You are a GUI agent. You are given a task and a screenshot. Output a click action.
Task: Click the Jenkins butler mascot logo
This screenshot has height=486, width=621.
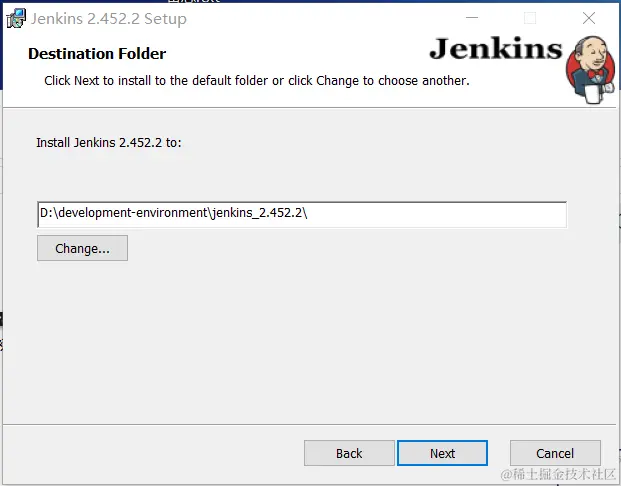coord(591,70)
